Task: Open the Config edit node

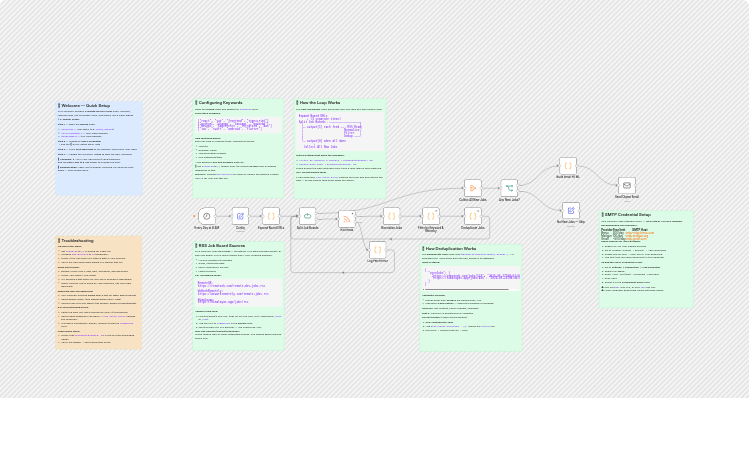Action: pyautogui.click(x=240, y=216)
